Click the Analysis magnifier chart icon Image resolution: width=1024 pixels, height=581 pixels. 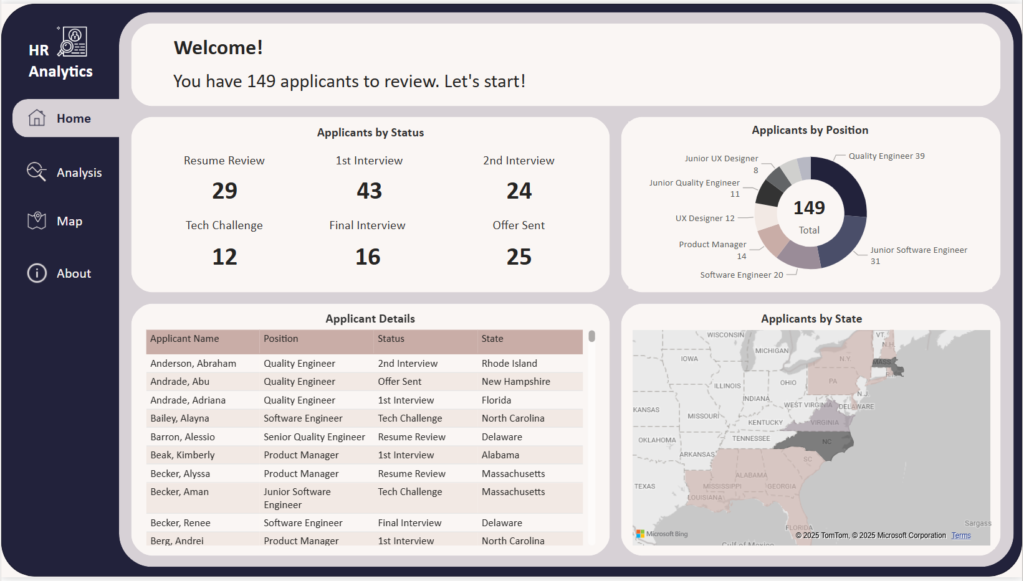37,172
